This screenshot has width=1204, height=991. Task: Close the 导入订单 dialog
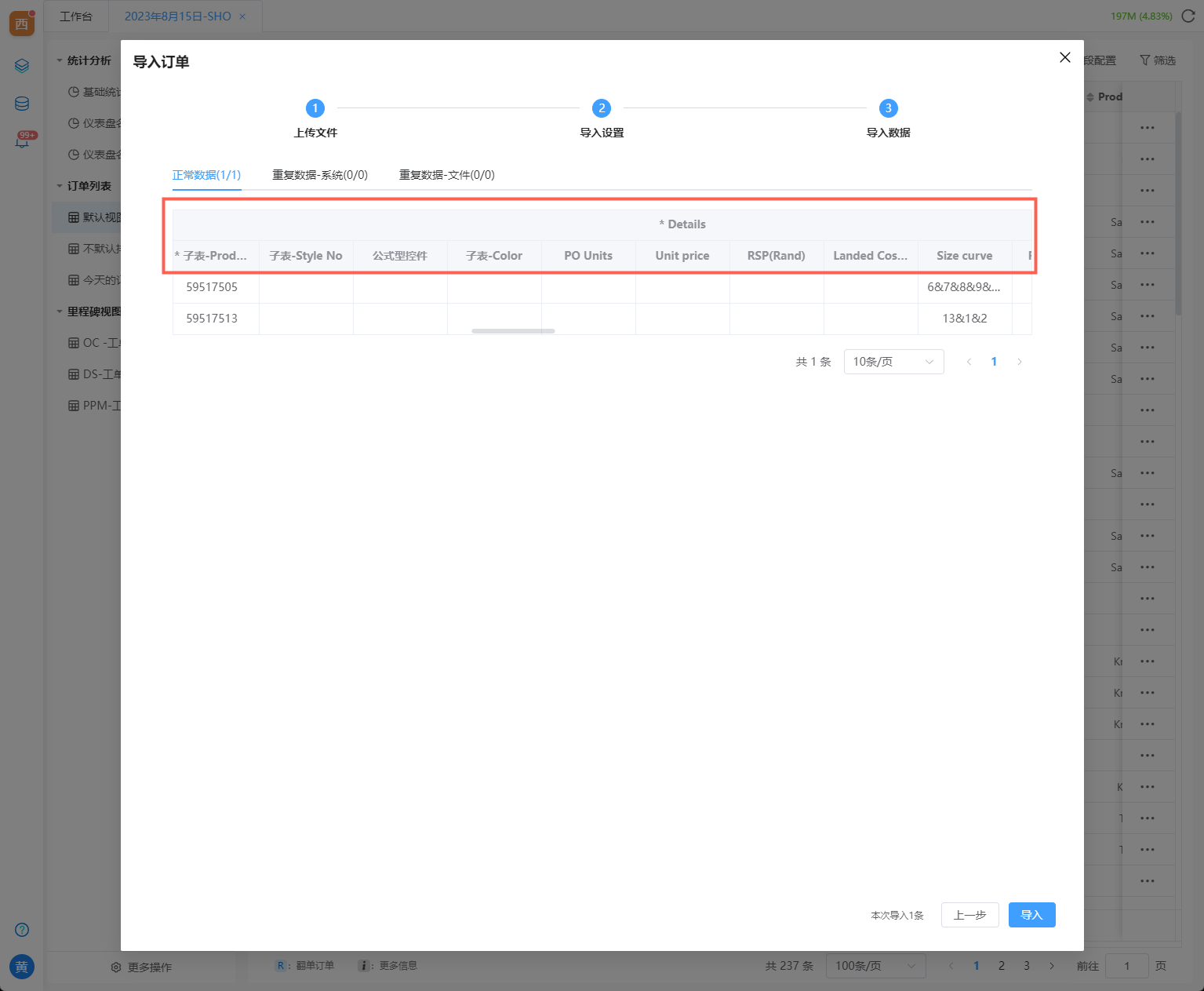pos(1064,57)
